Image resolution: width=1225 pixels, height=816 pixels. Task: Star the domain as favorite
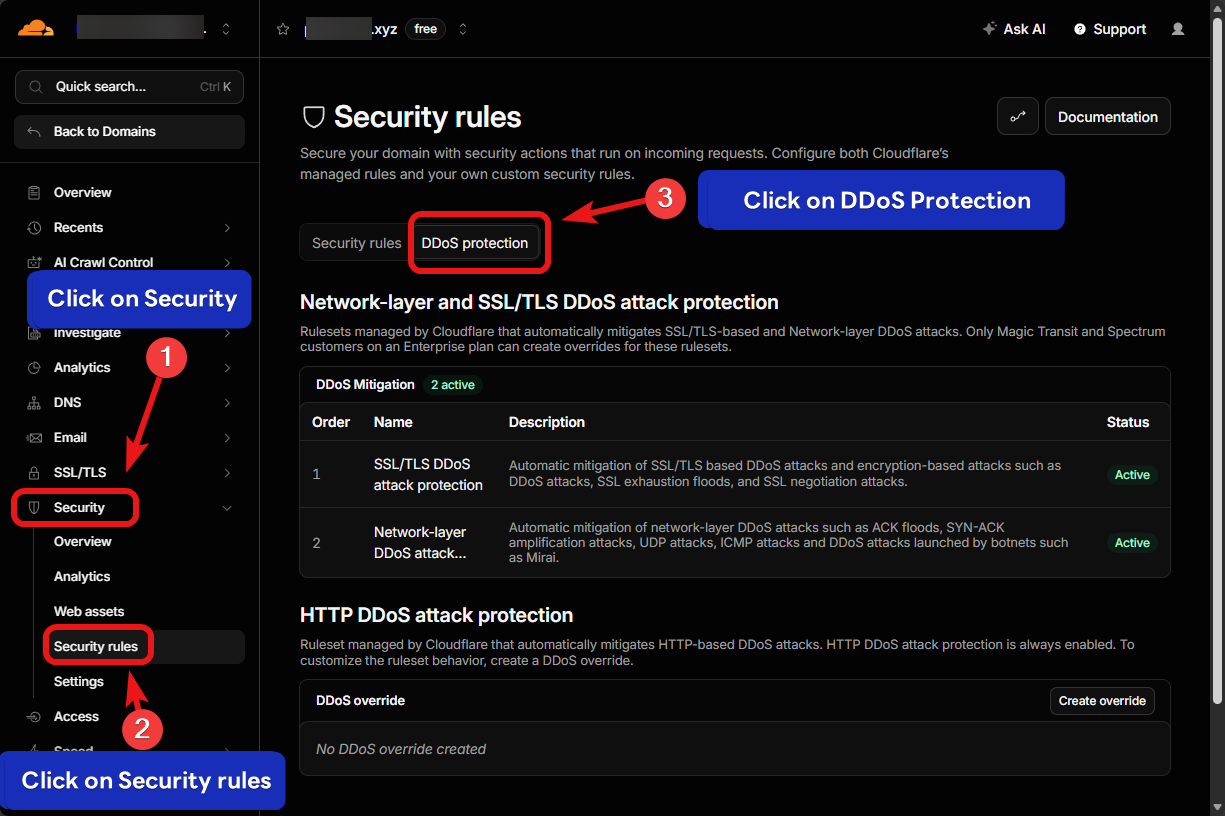point(283,29)
